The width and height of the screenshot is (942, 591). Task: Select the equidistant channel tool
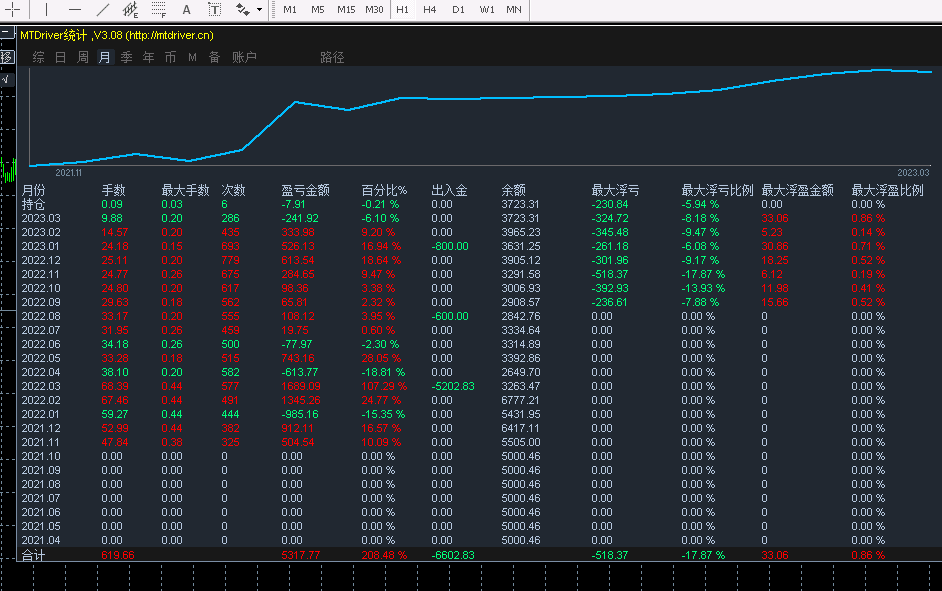tap(130, 10)
